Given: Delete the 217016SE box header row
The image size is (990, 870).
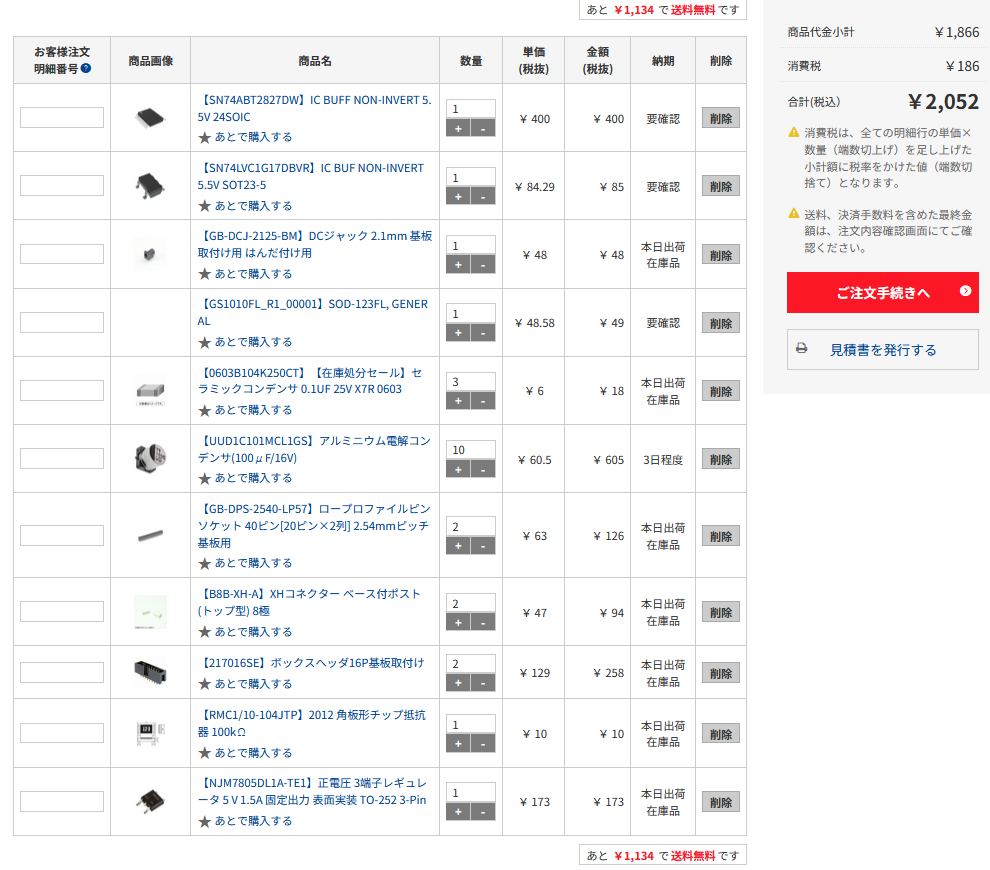Looking at the screenshot, I should pos(720,673).
